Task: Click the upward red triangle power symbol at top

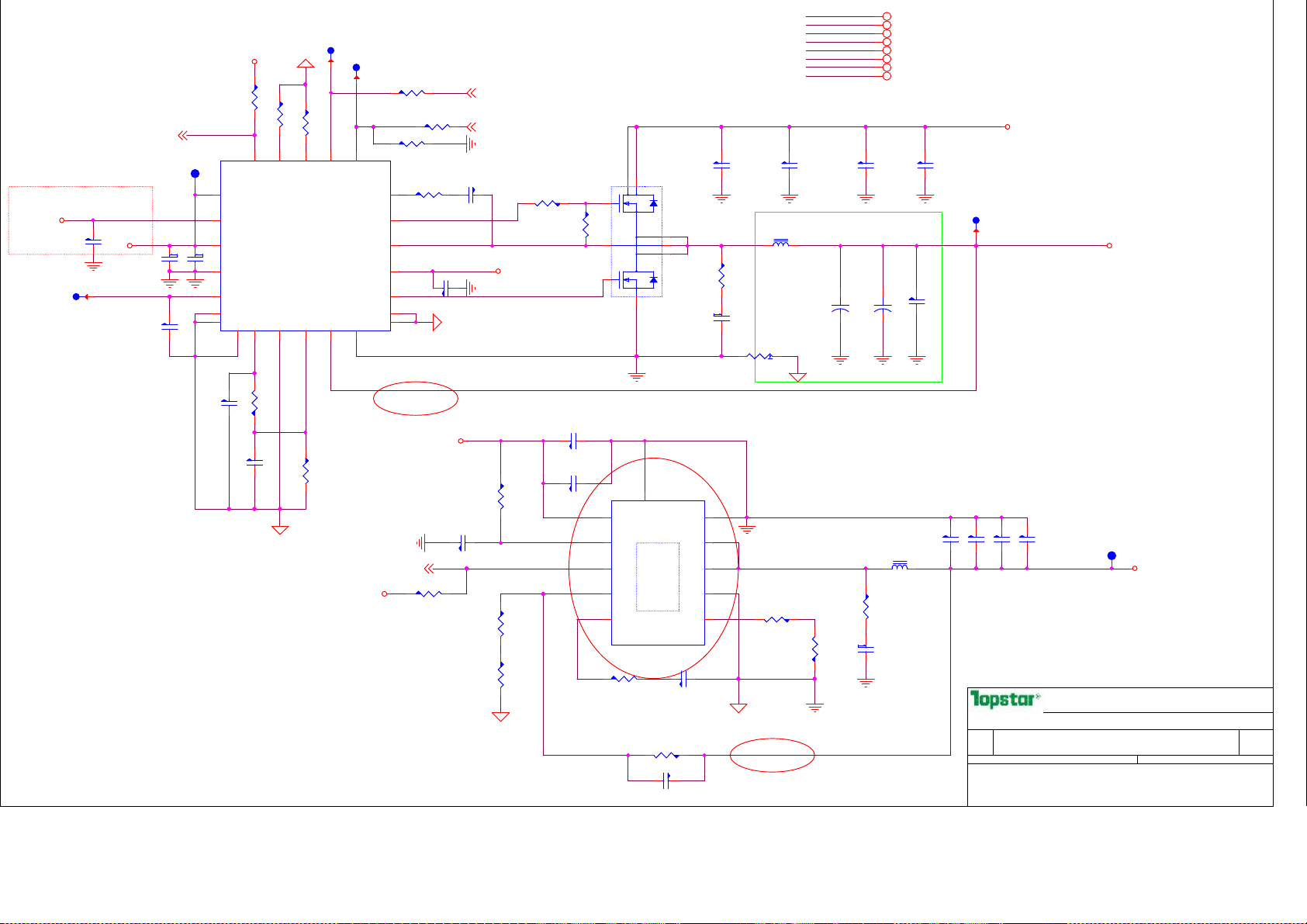Action: click(306, 64)
